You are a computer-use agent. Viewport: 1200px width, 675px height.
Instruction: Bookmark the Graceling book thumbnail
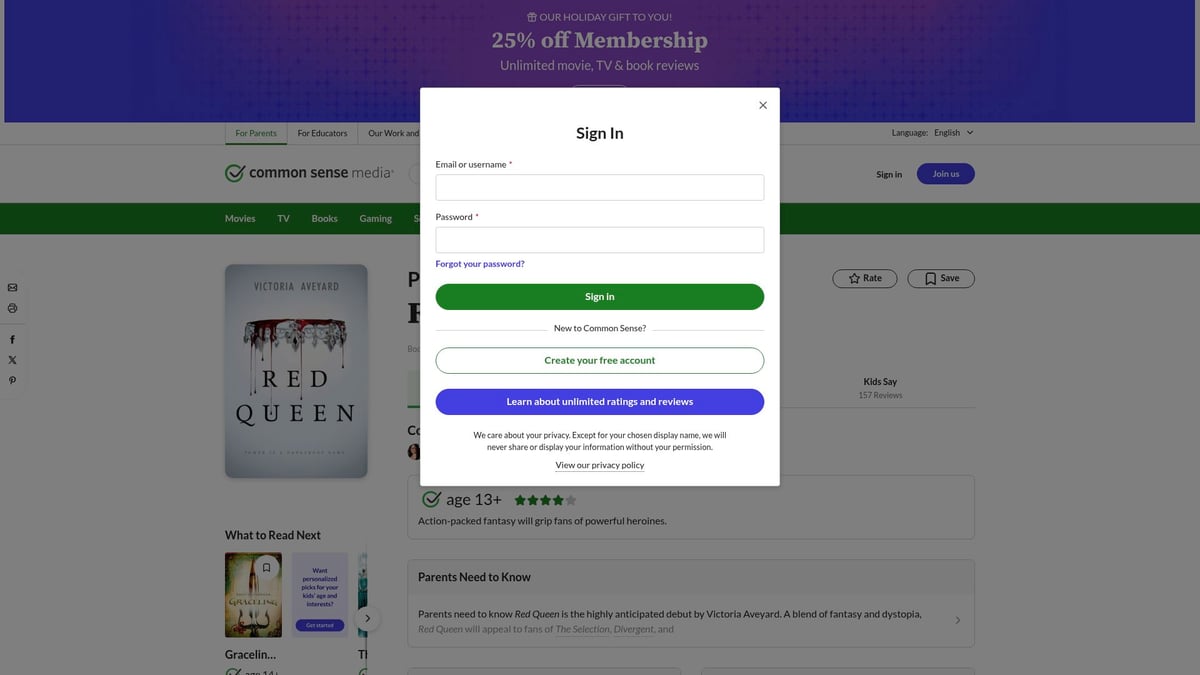click(x=266, y=568)
